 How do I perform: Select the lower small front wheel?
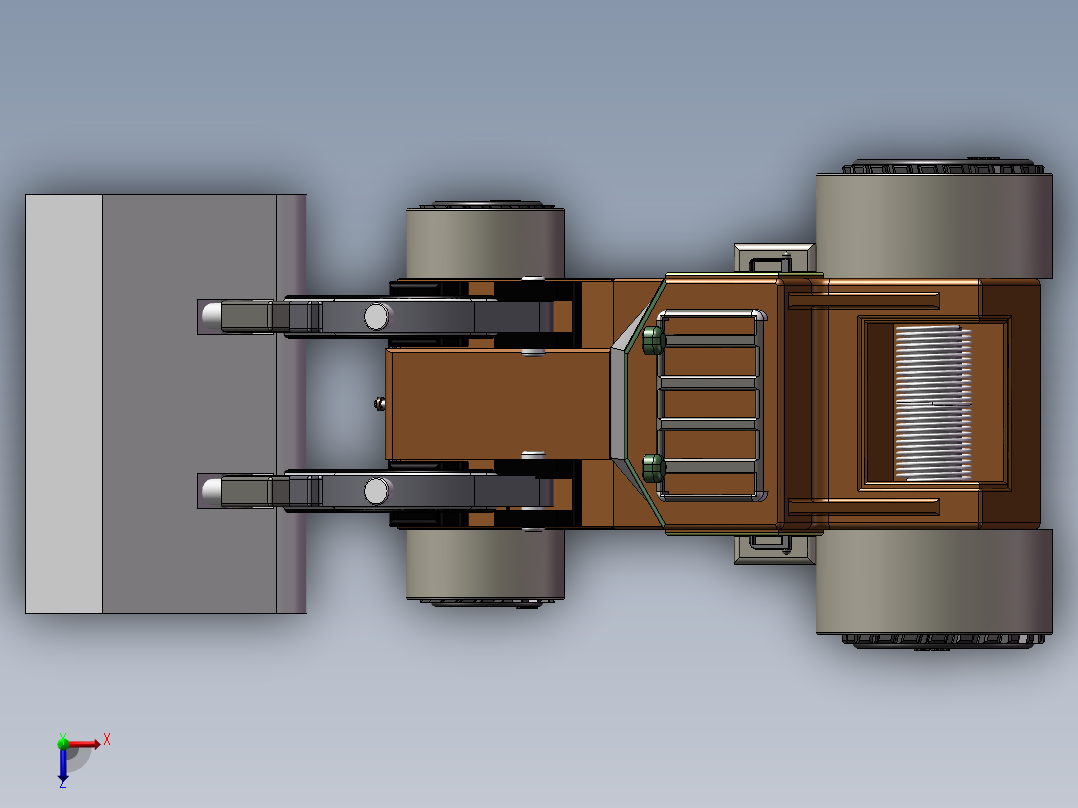tap(485, 567)
